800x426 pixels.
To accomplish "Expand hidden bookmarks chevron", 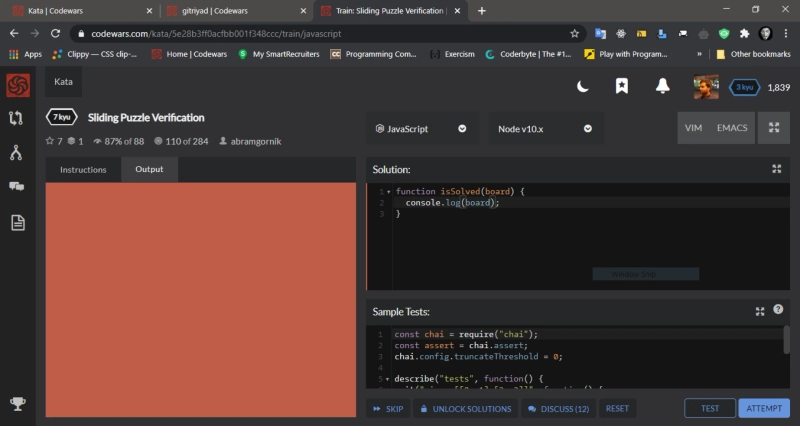I will 699,54.
